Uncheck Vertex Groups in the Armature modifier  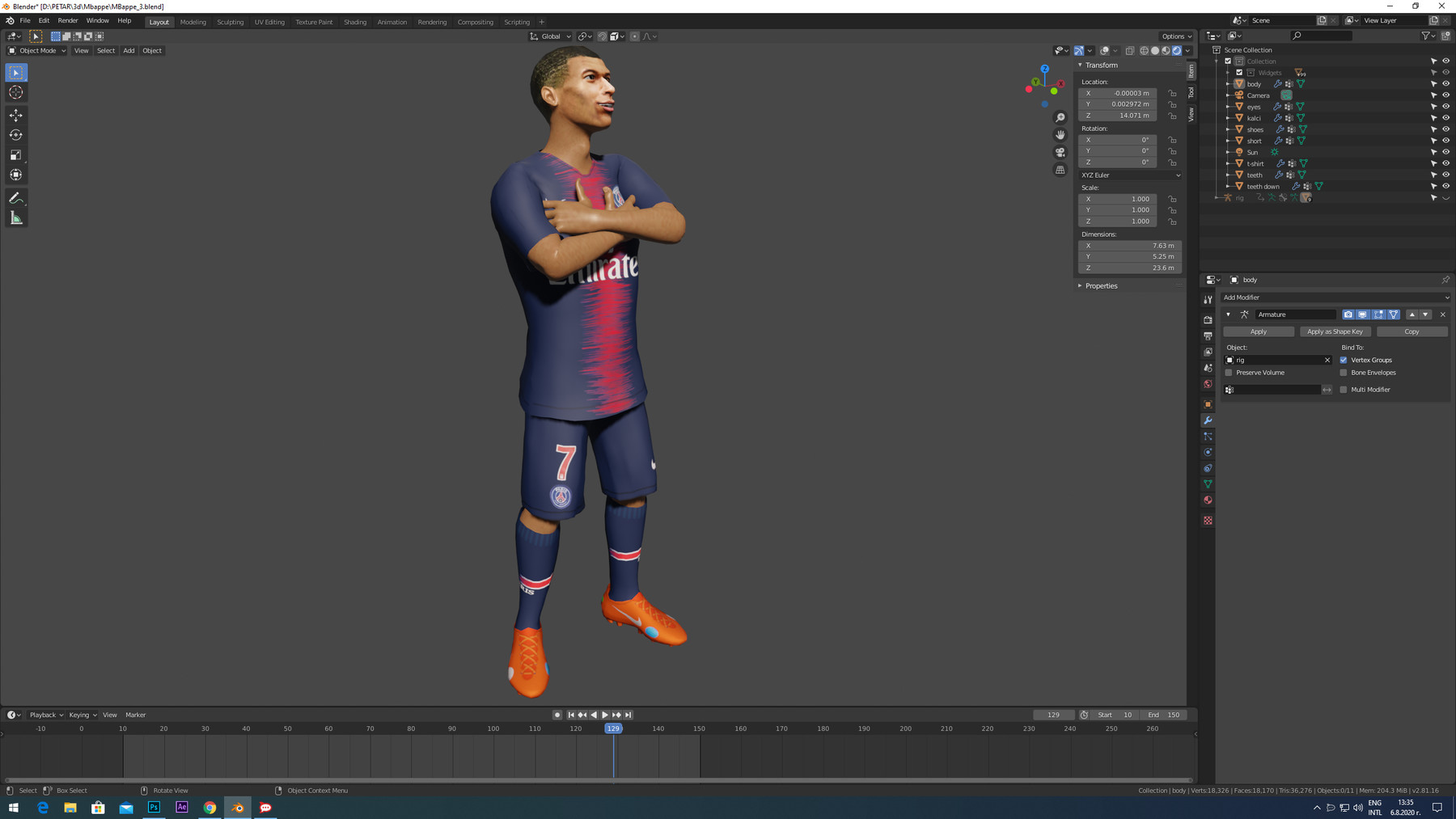tap(1343, 360)
